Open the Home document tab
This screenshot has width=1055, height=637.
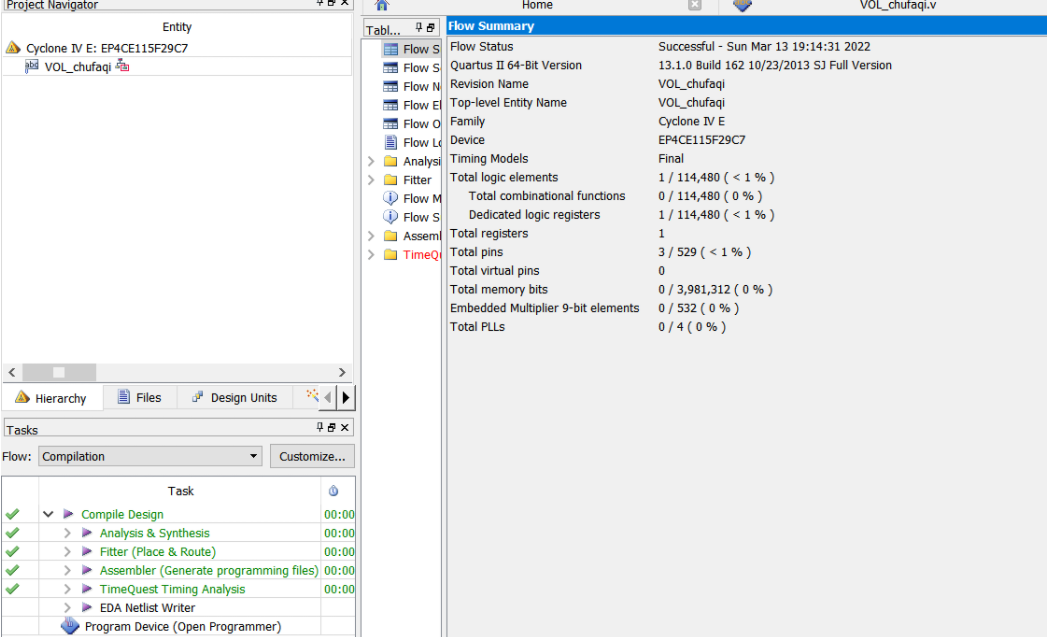(537, 5)
